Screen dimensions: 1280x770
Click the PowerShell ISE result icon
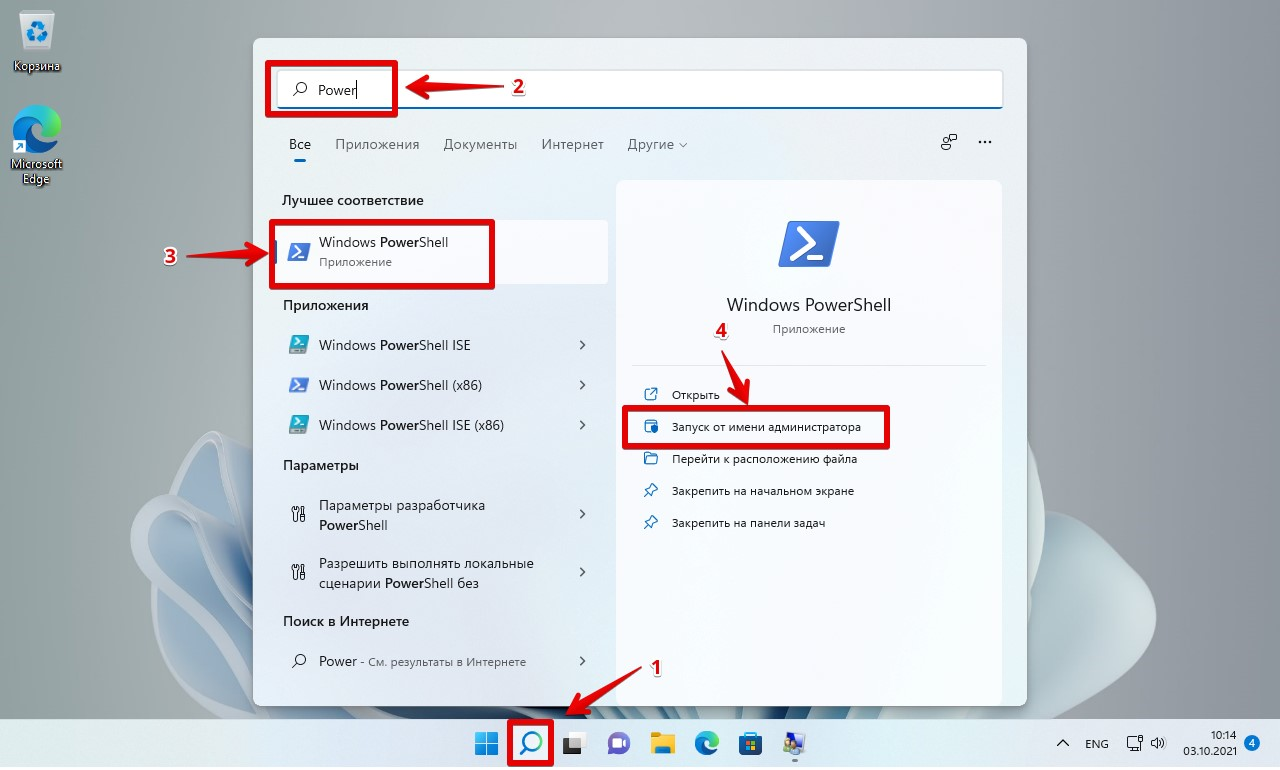point(298,344)
